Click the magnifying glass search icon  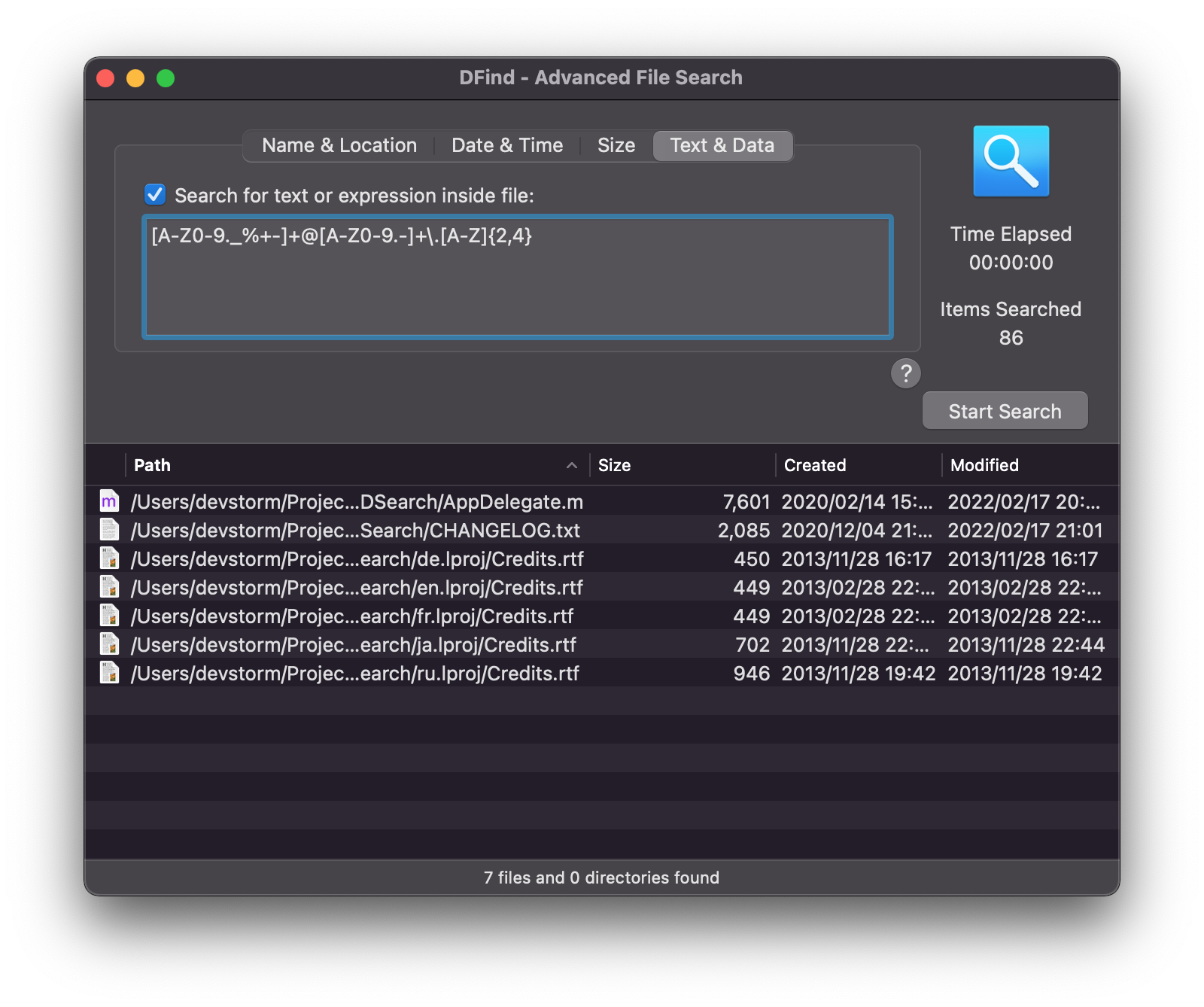[1011, 161]
